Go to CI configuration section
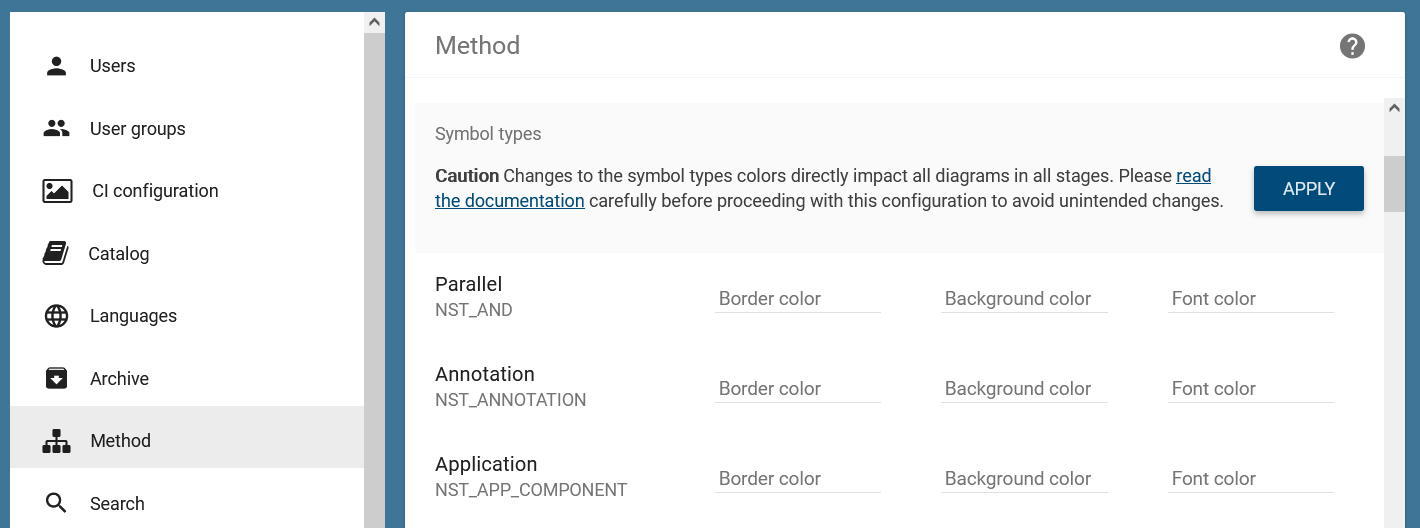 [x=187, y=191]
